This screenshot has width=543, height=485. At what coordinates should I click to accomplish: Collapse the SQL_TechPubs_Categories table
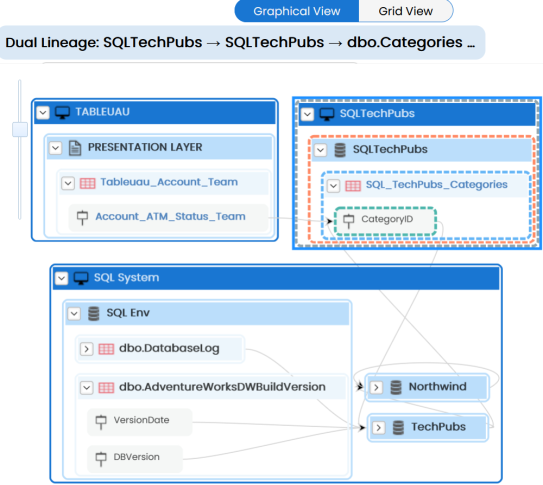coord(333,186)
